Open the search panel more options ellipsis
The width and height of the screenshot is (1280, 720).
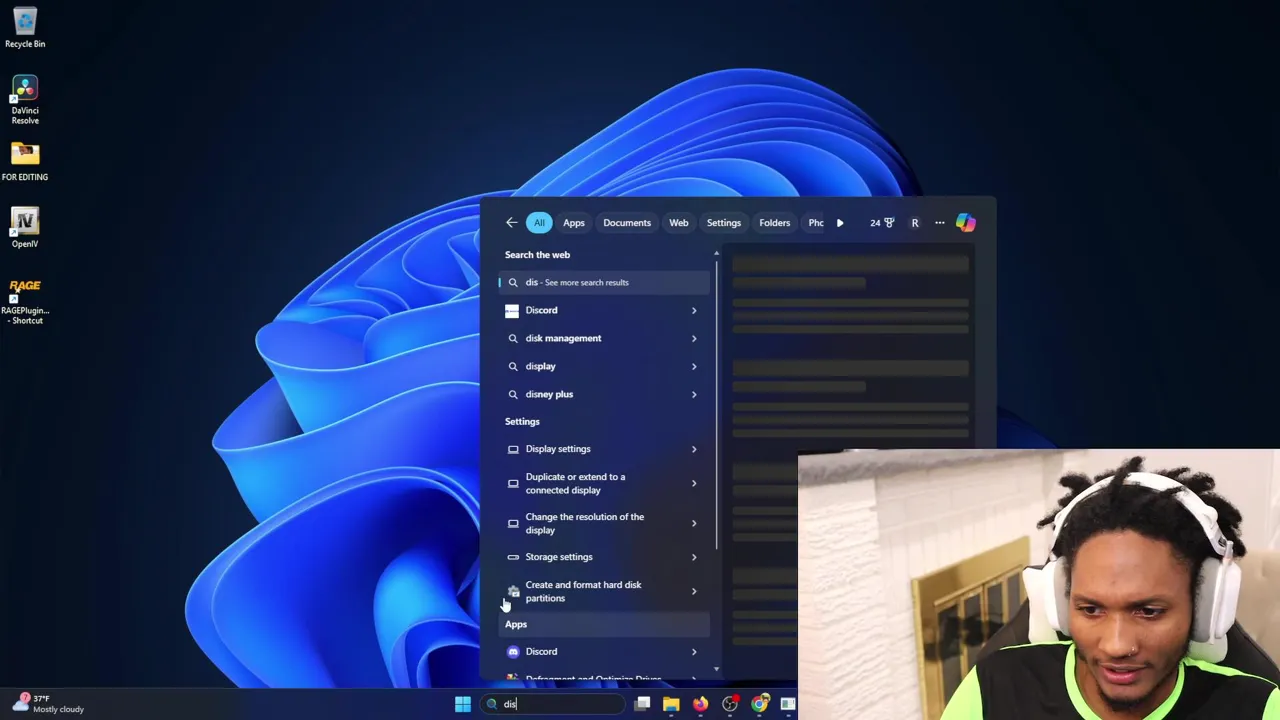point(940,223)
